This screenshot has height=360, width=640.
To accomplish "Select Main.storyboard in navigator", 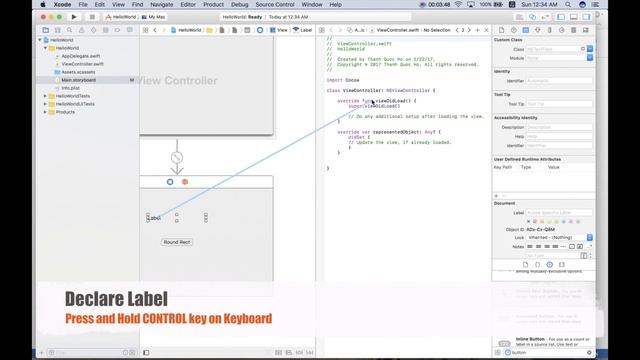I will pyautogui.click(x=78, y=80).
